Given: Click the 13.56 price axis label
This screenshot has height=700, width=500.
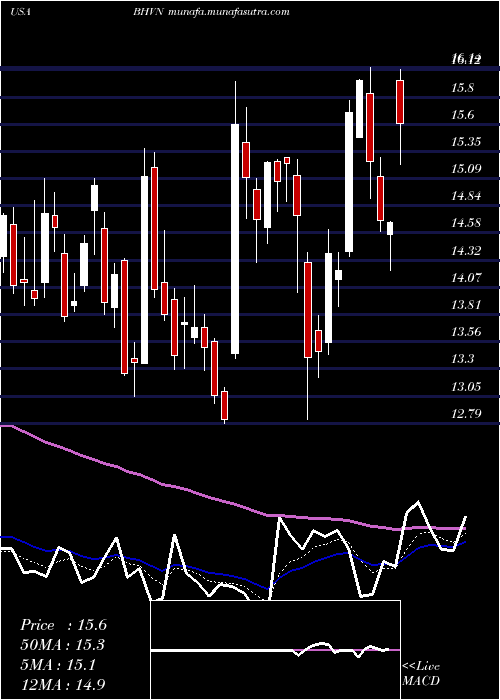Looking at the screenshot, I should pos(466,332).
